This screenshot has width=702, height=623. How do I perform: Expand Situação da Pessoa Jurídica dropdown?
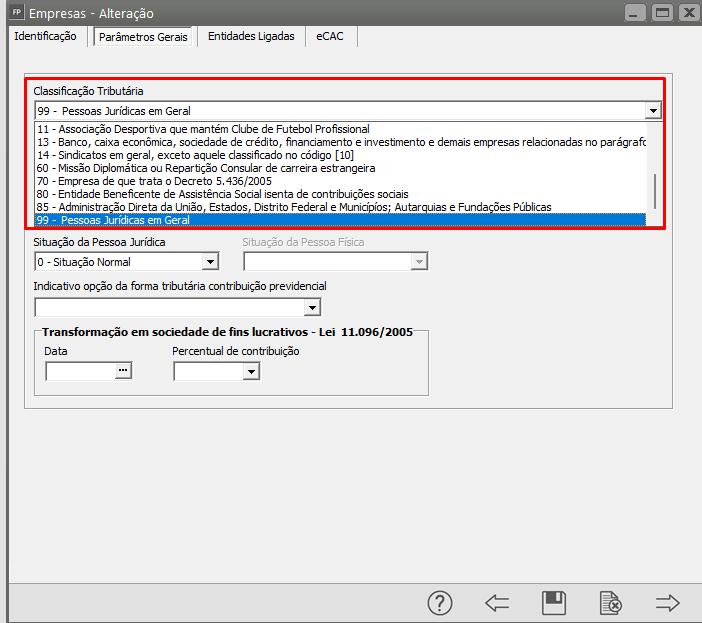pyautogui.click(x=210, y=262)
